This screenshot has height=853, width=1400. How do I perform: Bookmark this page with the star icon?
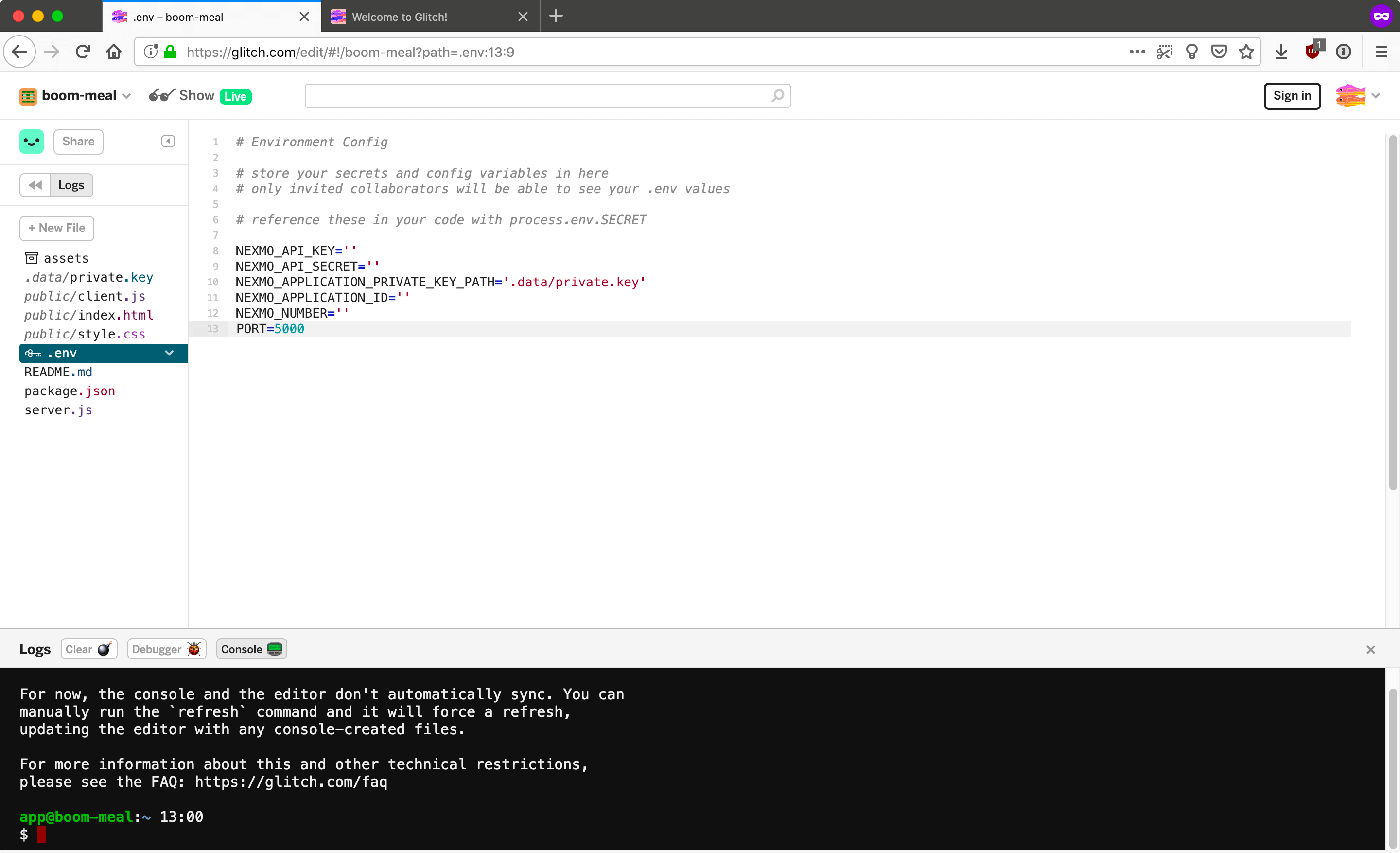pos(1246,52)
